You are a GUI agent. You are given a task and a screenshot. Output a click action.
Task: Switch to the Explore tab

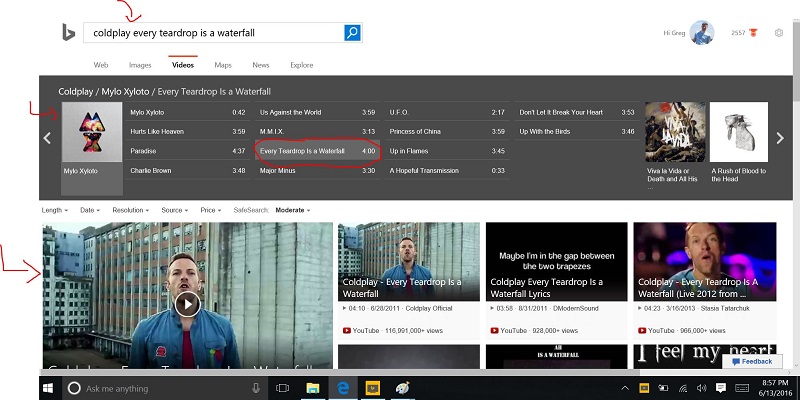(302, 65)
